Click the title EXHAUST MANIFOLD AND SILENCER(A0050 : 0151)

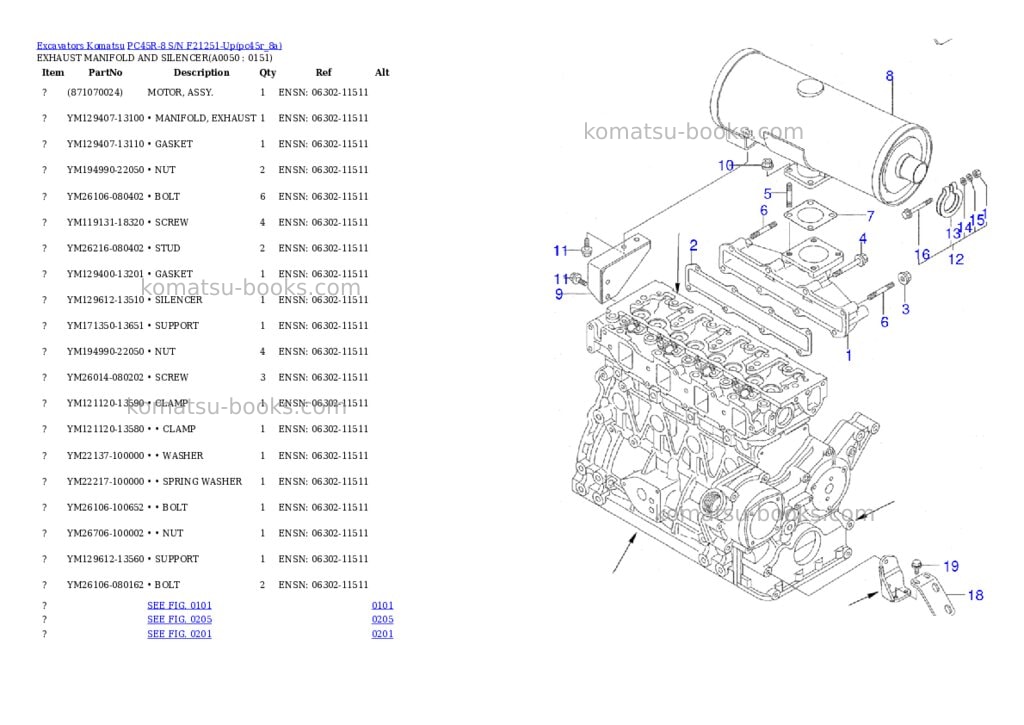click(x=154, y=57)
